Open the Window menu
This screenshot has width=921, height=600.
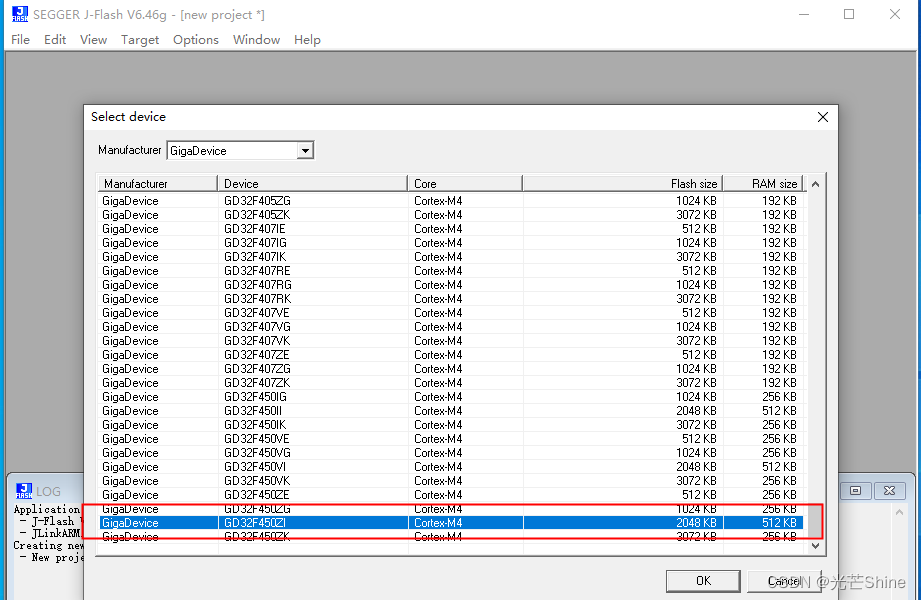coord(256,39)
